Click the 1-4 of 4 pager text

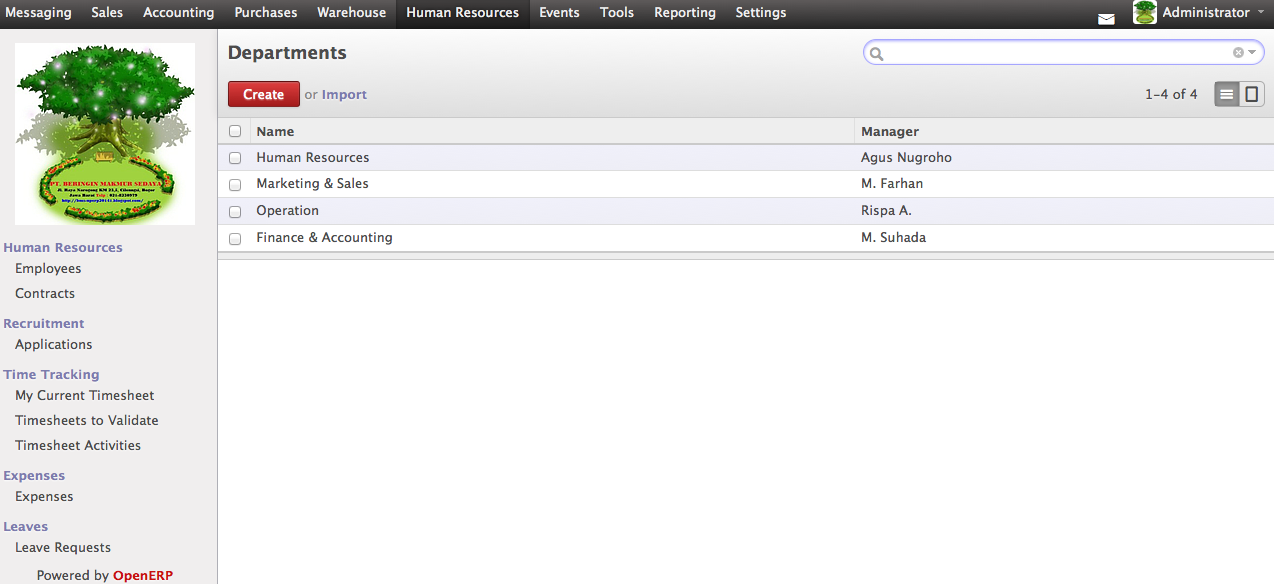click(1171, 94)
